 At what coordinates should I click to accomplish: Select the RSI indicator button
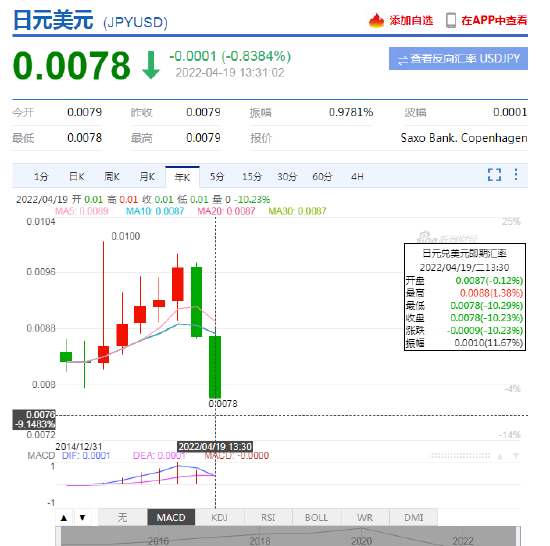click(268, 517)
